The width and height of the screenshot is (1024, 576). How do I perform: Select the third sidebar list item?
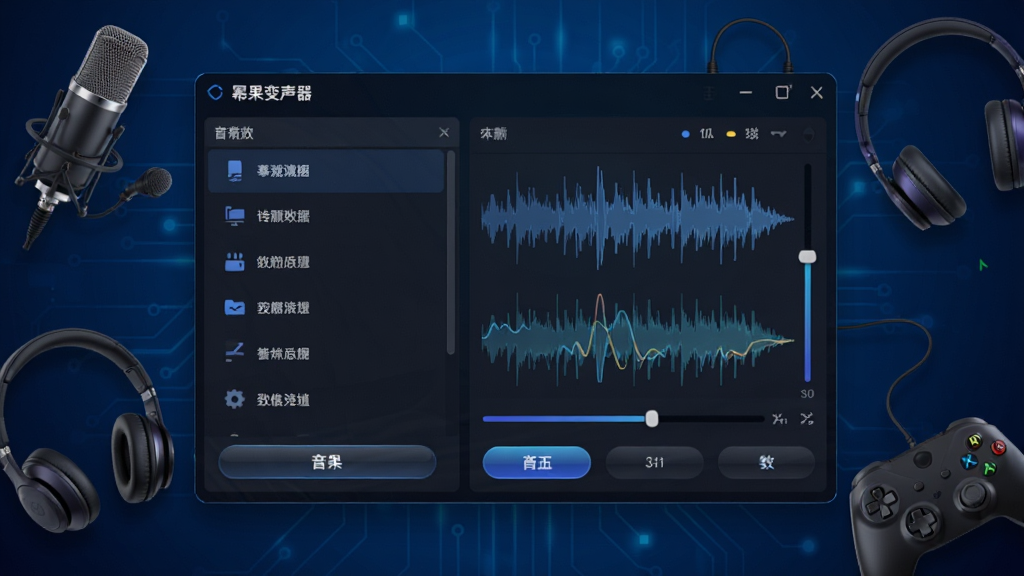(x=326, y=262)
